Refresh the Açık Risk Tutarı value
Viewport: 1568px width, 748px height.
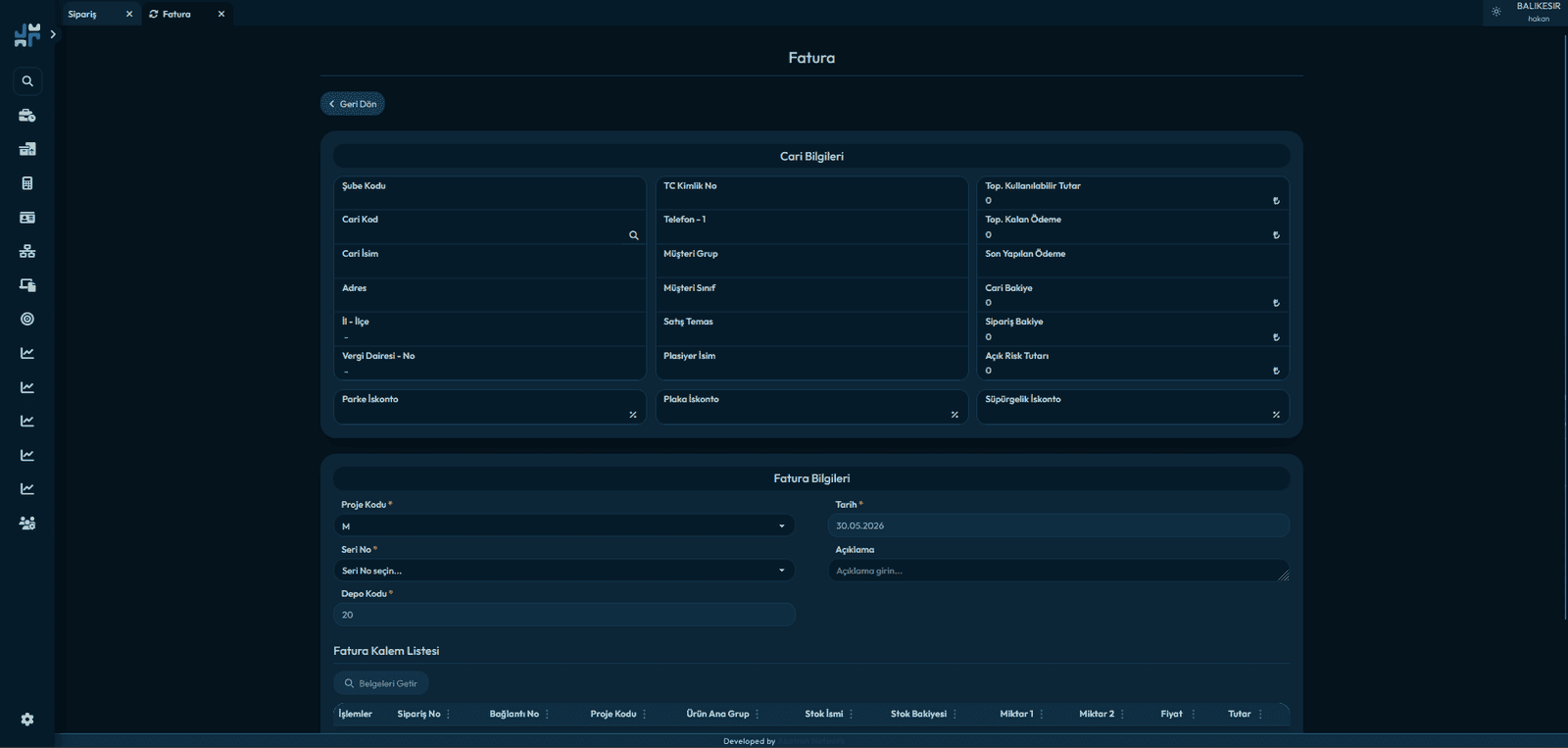(1276, 372)
